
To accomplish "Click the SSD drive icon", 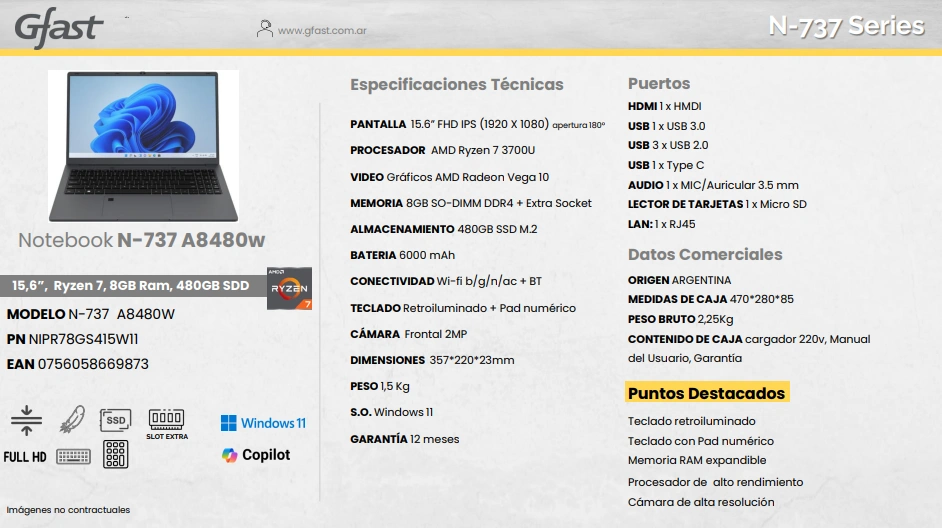I will pos(115,420).
